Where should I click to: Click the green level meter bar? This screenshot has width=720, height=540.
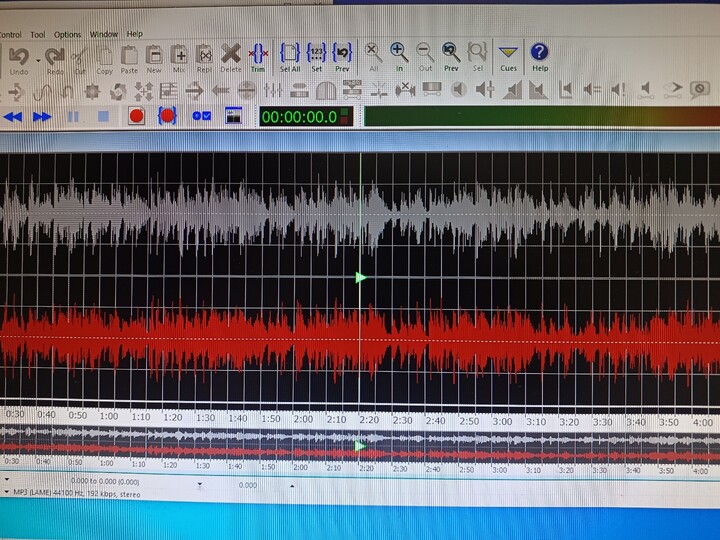[540, 116]
